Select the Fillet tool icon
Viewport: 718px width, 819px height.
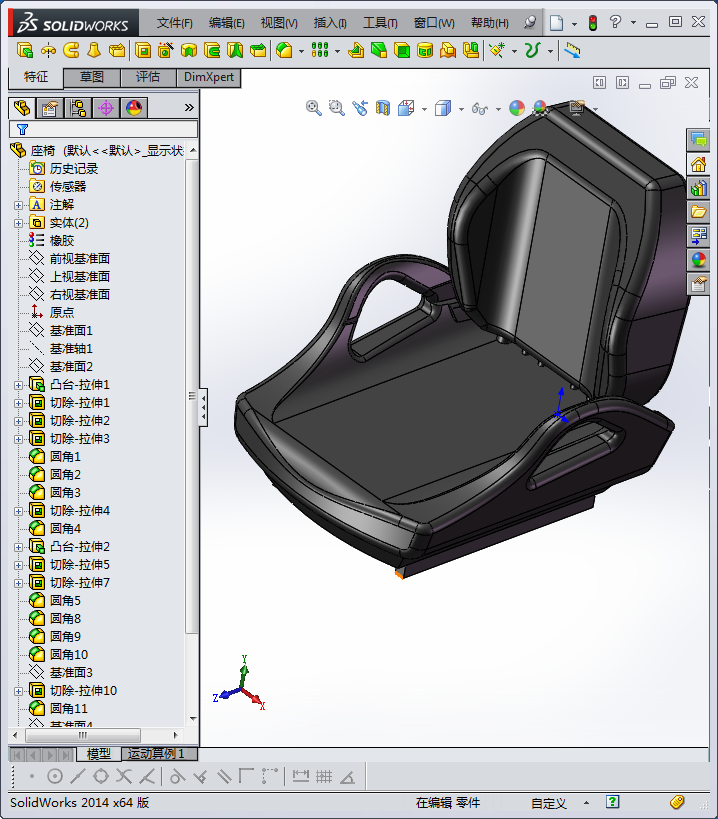coord(284,51)
